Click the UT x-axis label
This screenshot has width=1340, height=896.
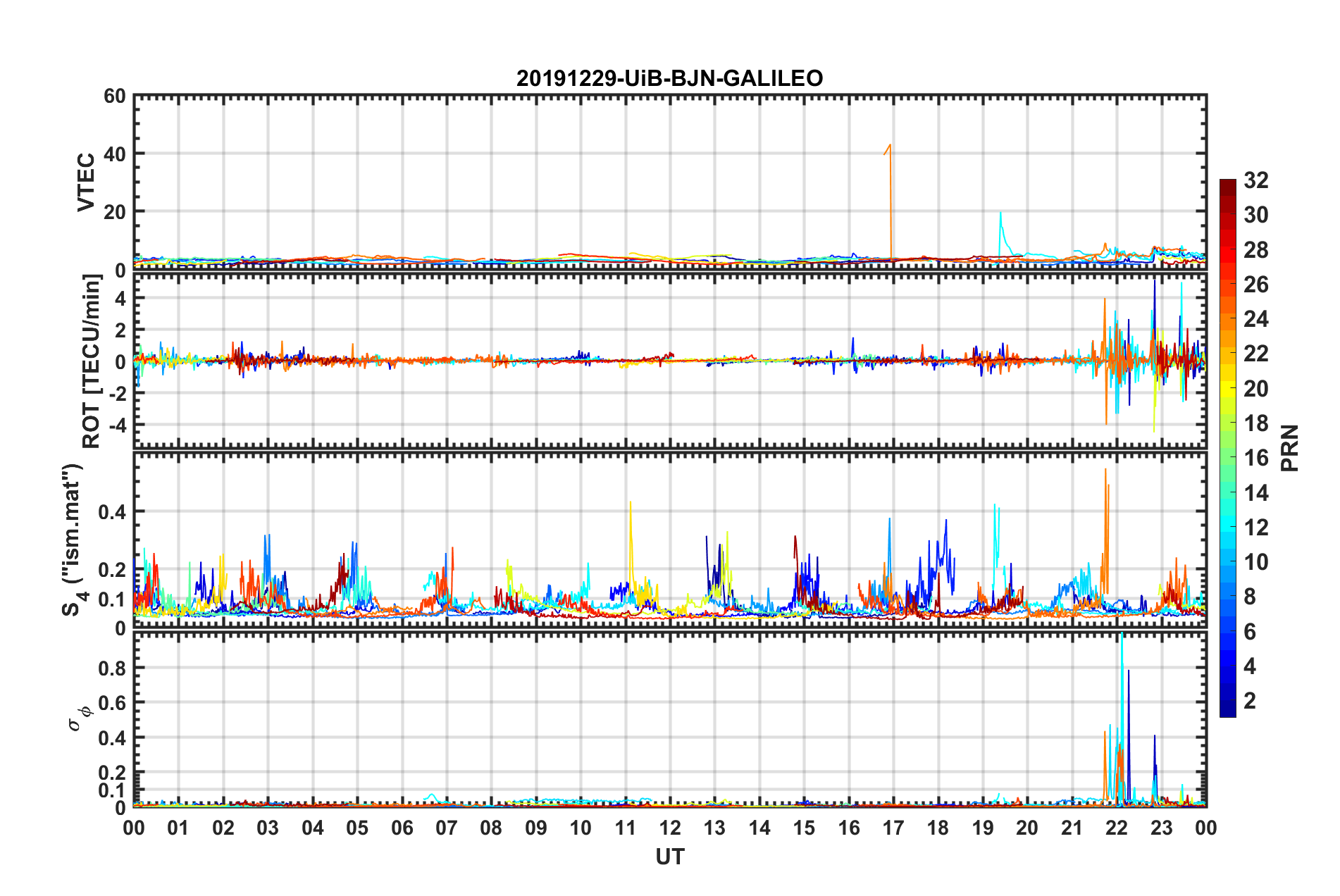[670, 857]
